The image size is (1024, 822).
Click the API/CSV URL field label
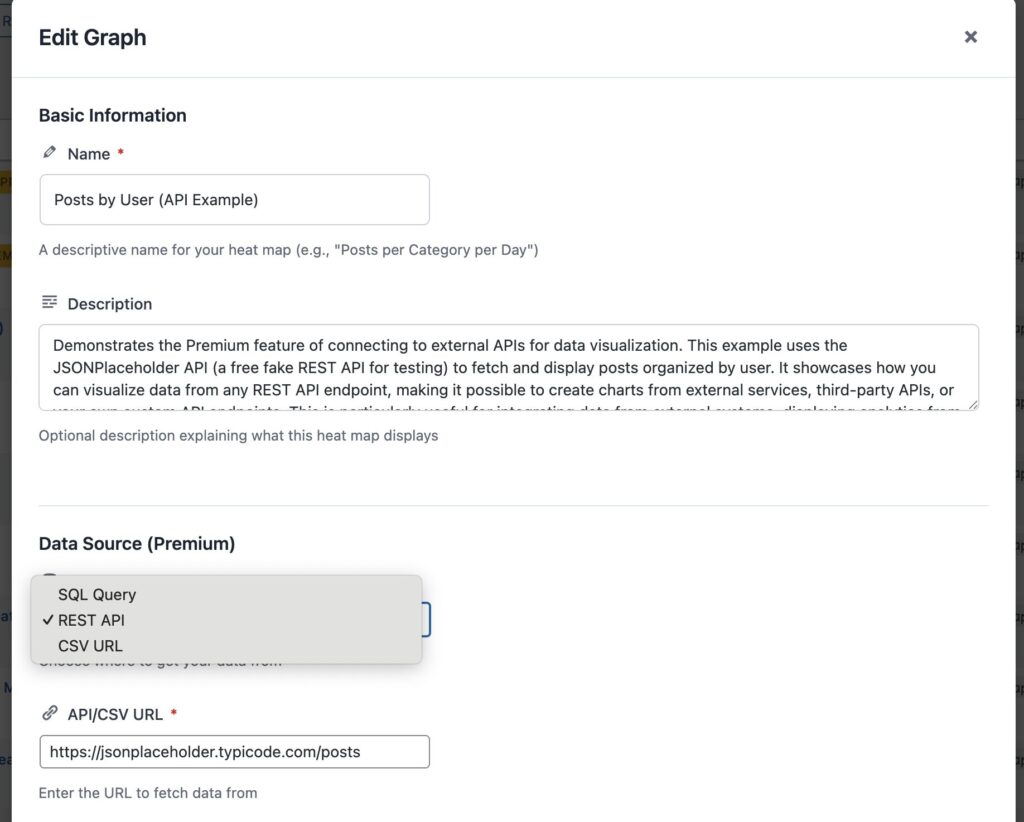coord(115,714)
